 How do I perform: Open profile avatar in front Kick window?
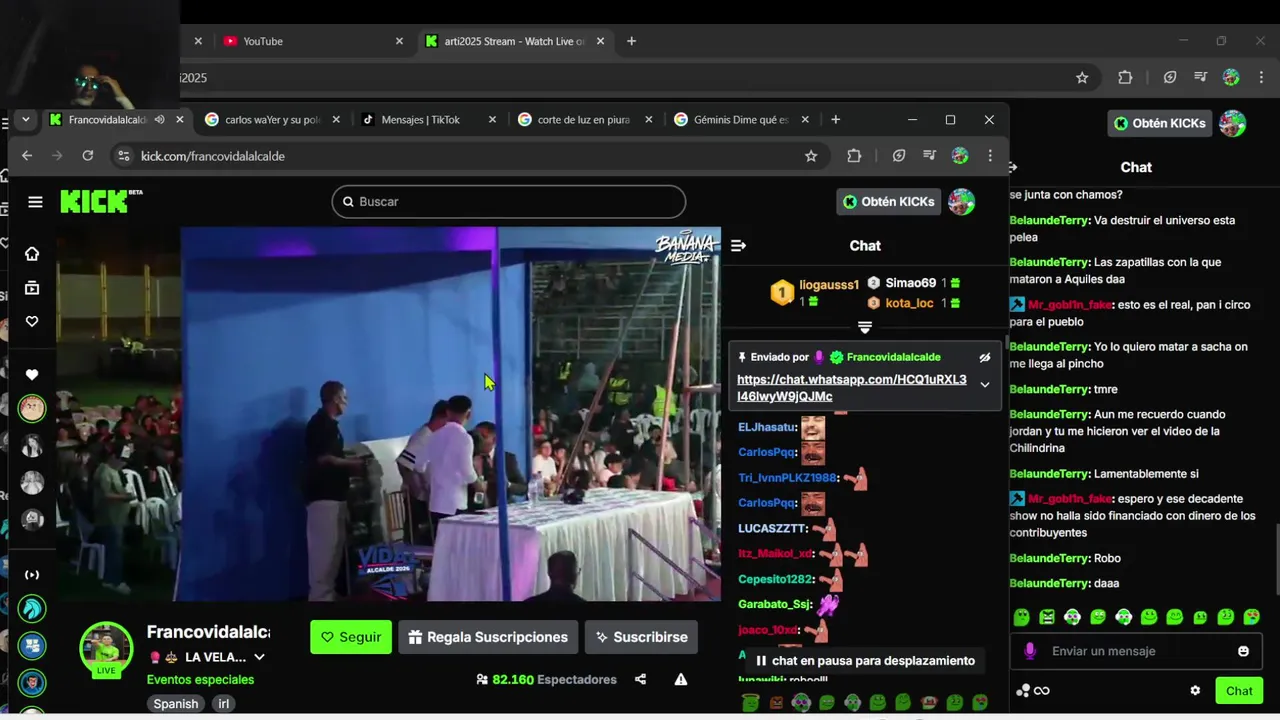pyautogui.click(x=961, y=202)
